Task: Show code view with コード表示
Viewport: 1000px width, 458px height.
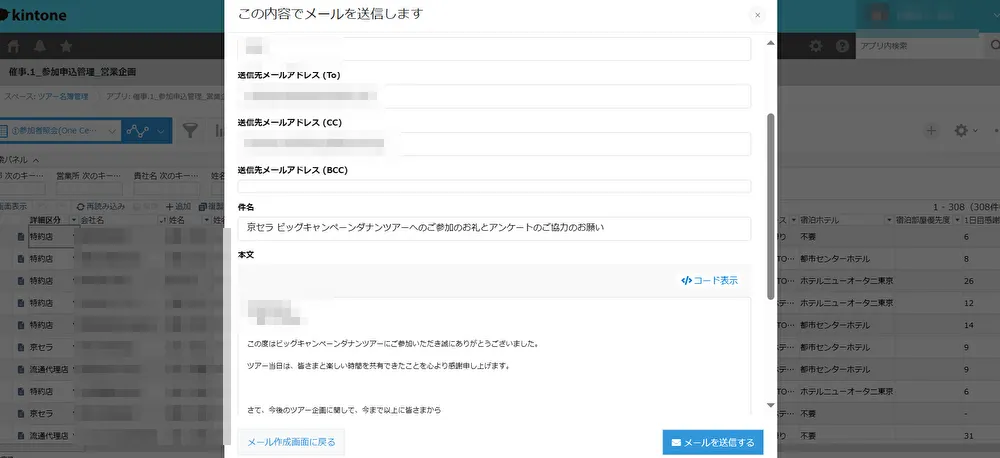Action: (709, 280)
